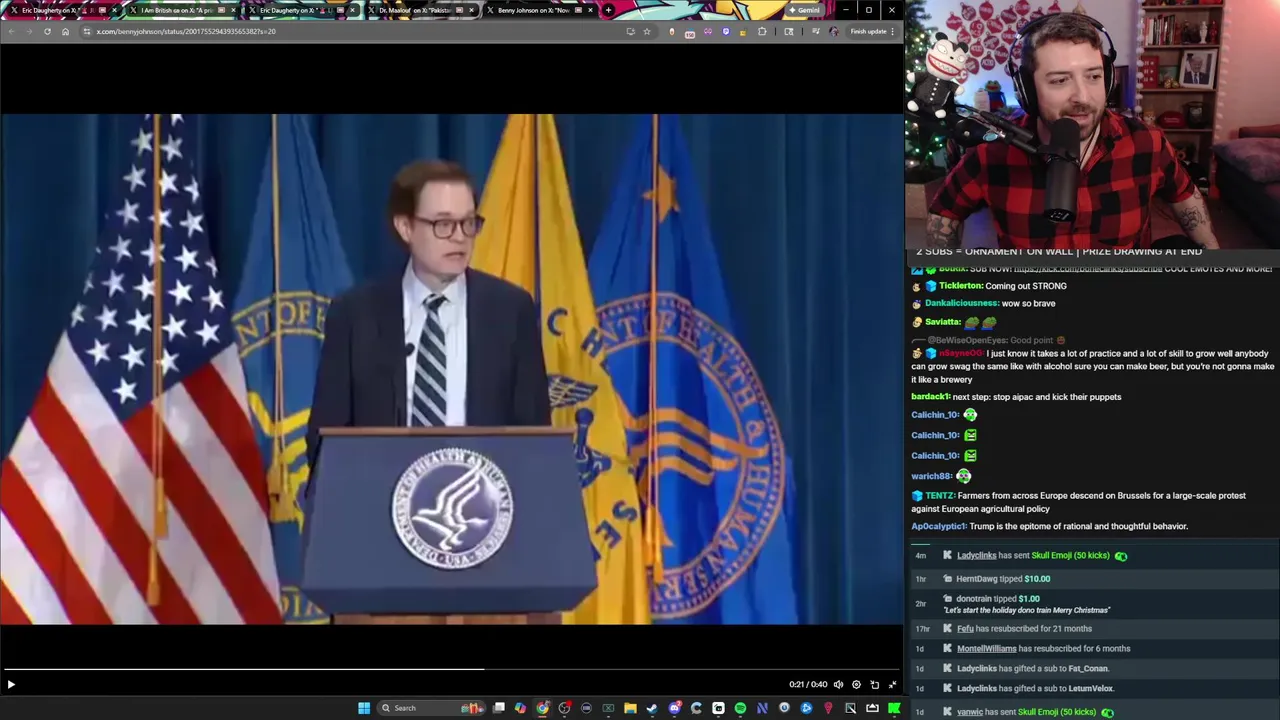Exit fullscreen video with collapse arrows icon
The height and width of the screenshot is (720, 1280).
coord(892,685)
